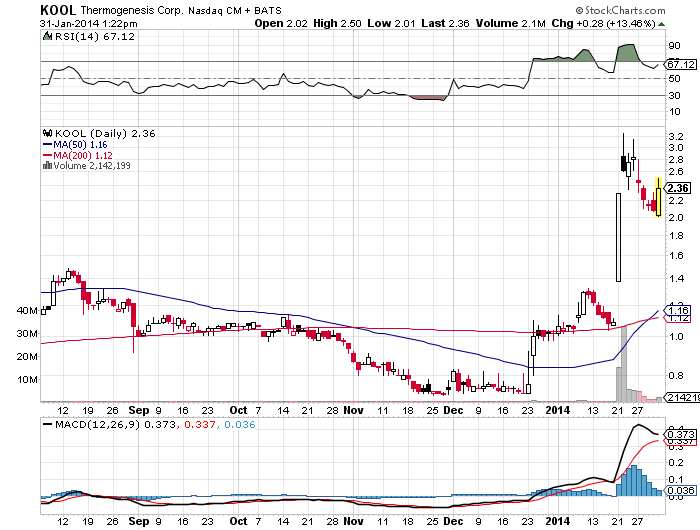Click the 10M volume axis label
Image resolution: width=700 pixels, height=530 pixels.
click(x=27, y=380)
